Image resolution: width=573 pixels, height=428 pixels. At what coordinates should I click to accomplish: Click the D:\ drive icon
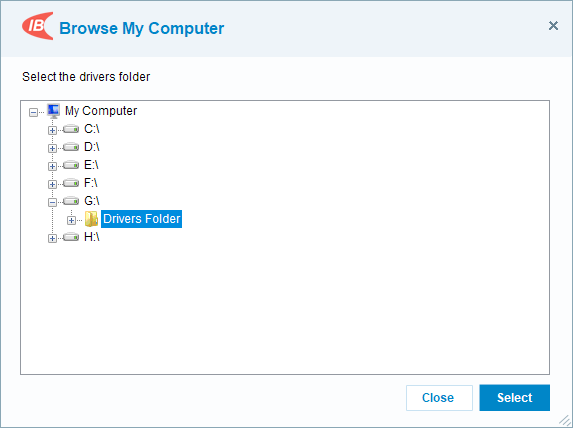[71, 147]
